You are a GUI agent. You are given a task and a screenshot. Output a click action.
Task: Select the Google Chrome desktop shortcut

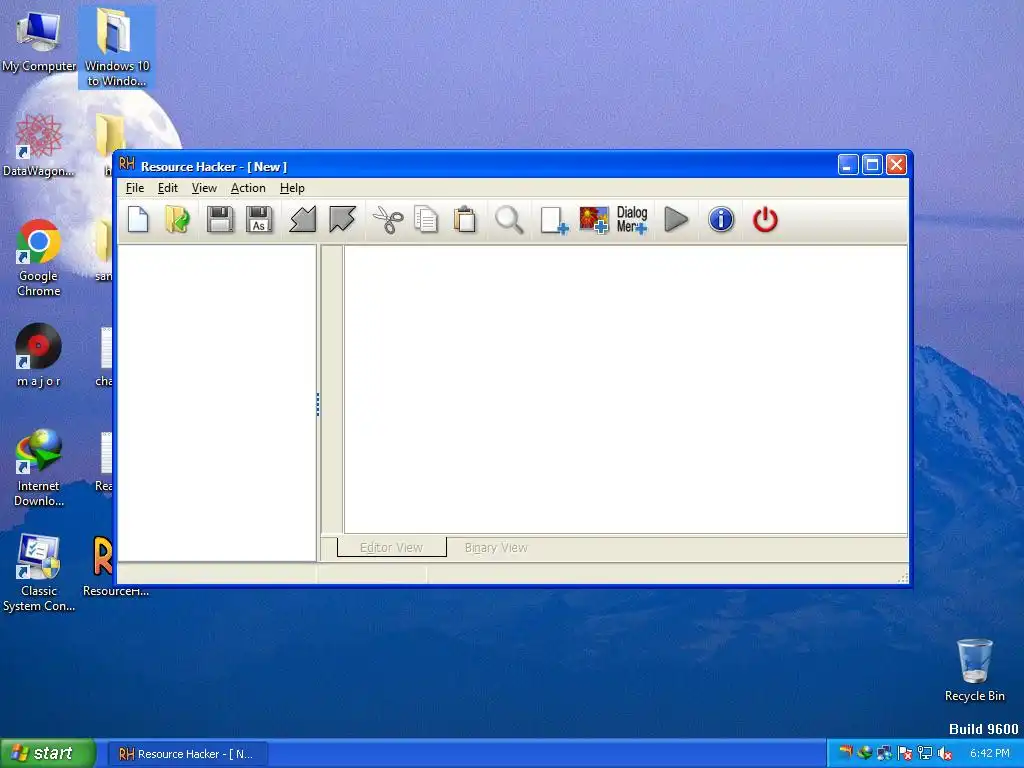tap(39, 258)
